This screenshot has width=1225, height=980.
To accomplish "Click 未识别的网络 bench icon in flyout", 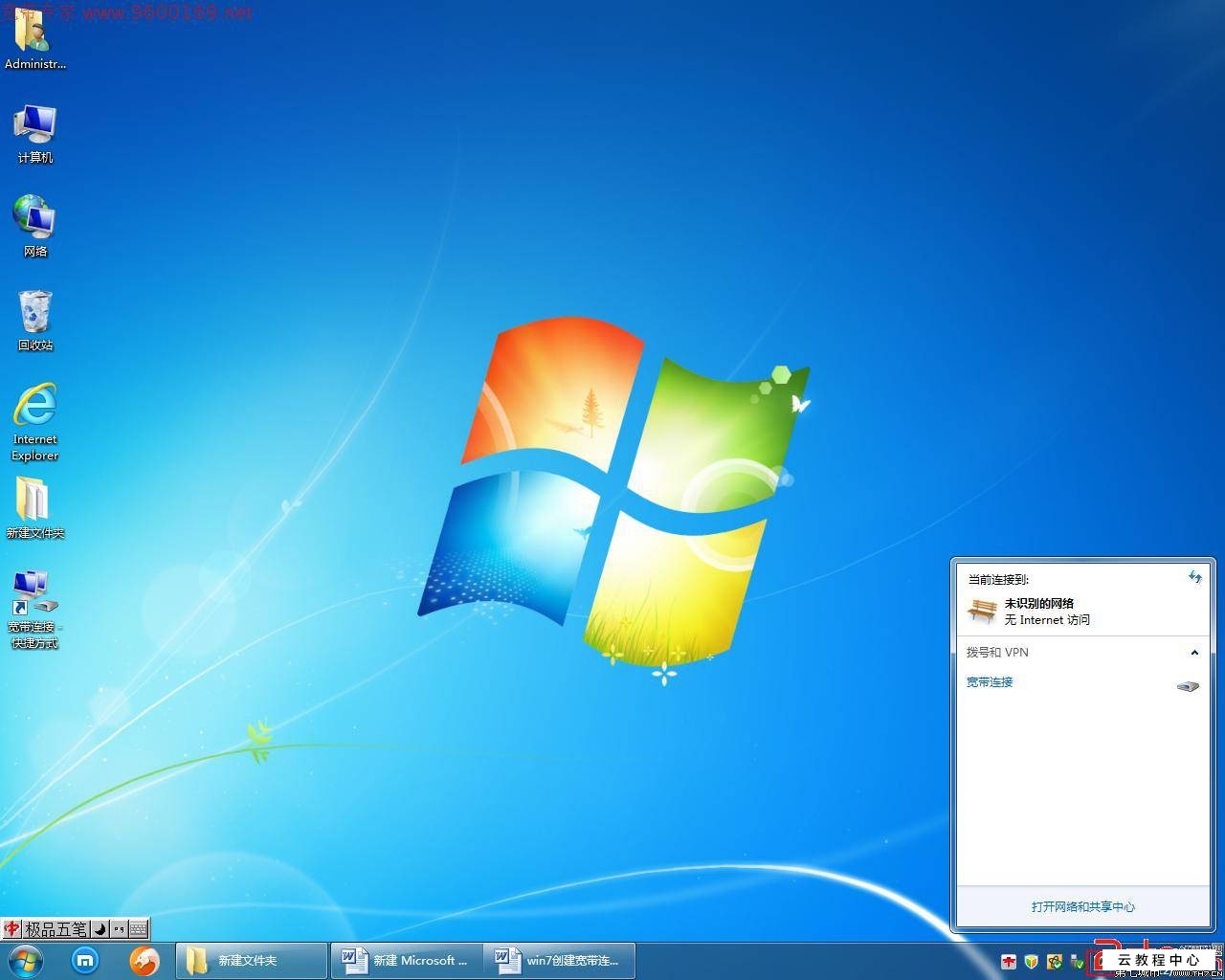I will [982, 611].
